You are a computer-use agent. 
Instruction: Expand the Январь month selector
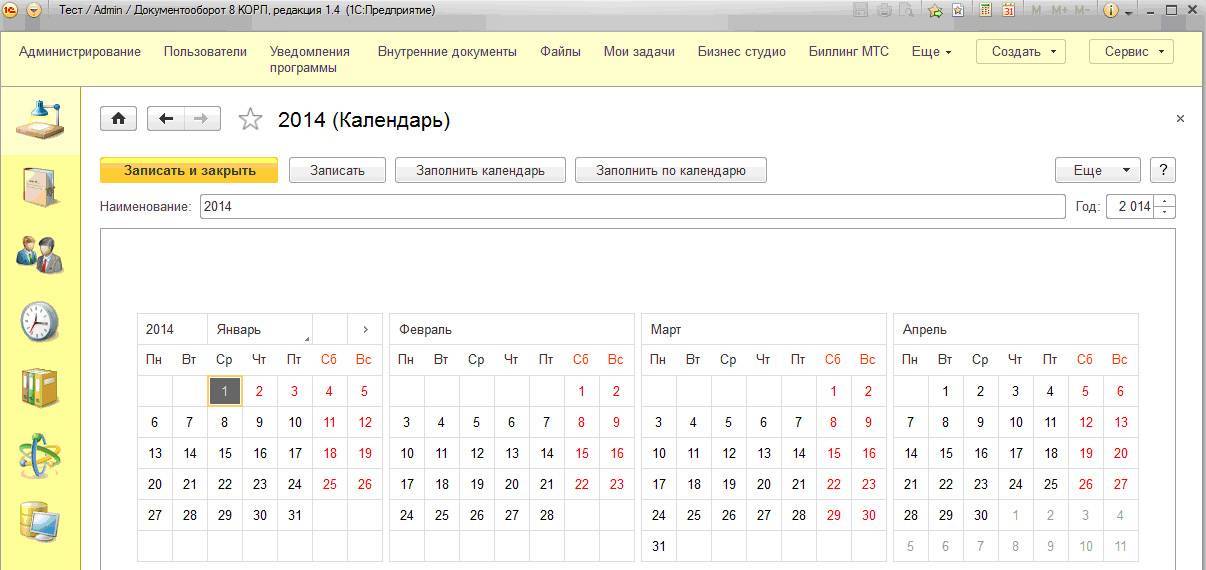[x=262, y=329]
